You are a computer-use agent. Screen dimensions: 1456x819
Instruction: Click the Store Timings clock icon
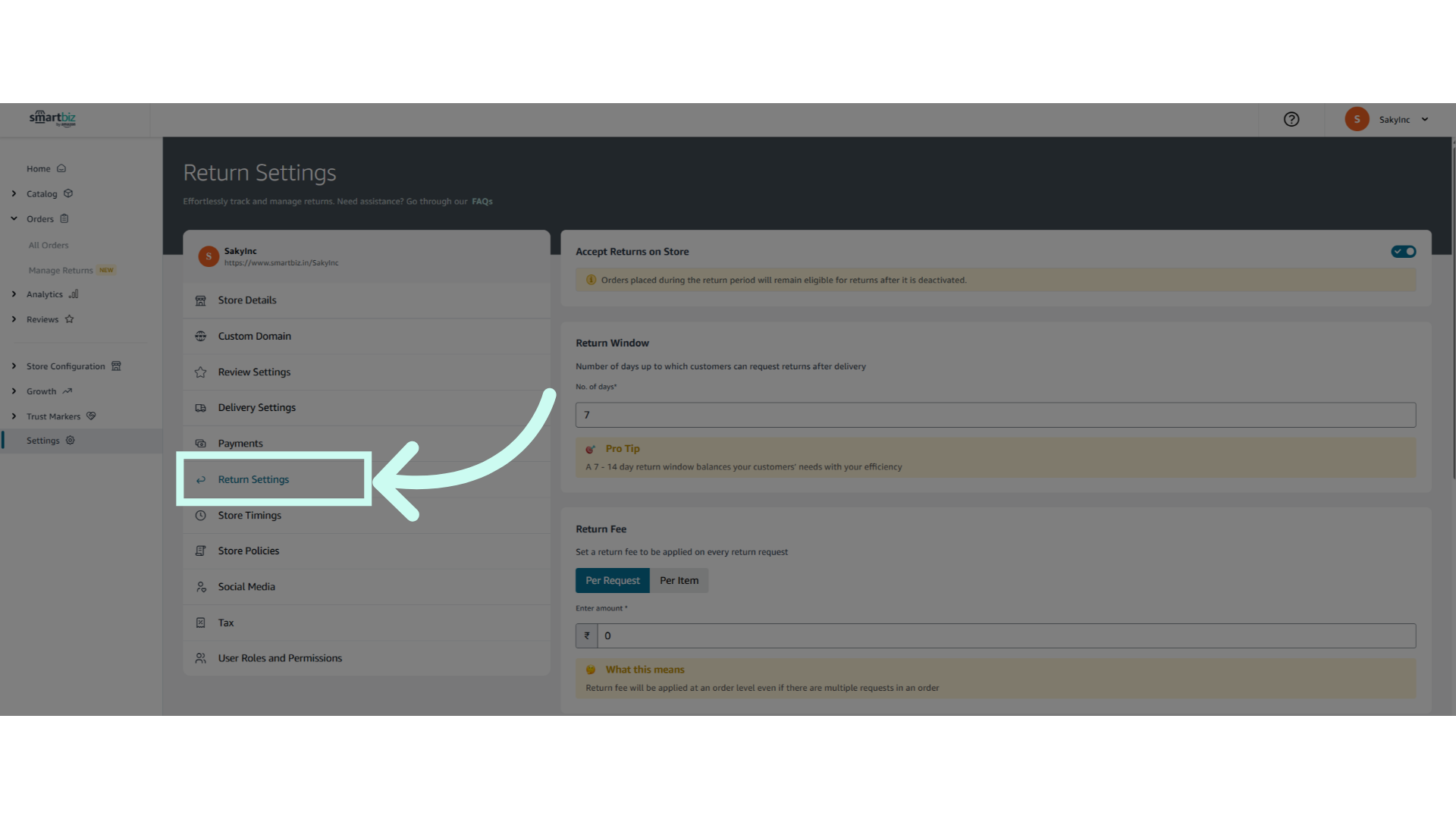click(200, 516)
